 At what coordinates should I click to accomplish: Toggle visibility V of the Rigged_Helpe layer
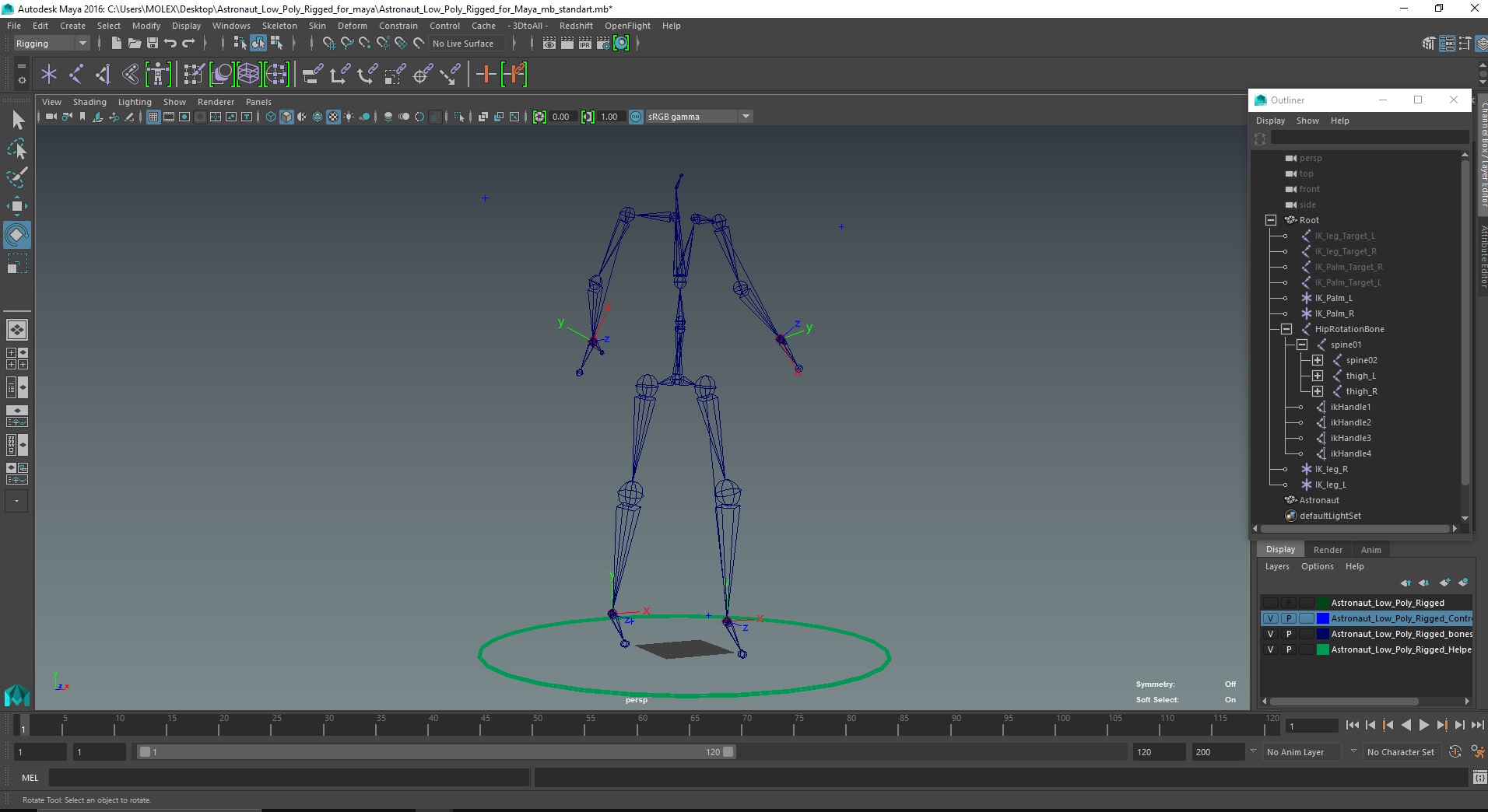pos(1270,649)
